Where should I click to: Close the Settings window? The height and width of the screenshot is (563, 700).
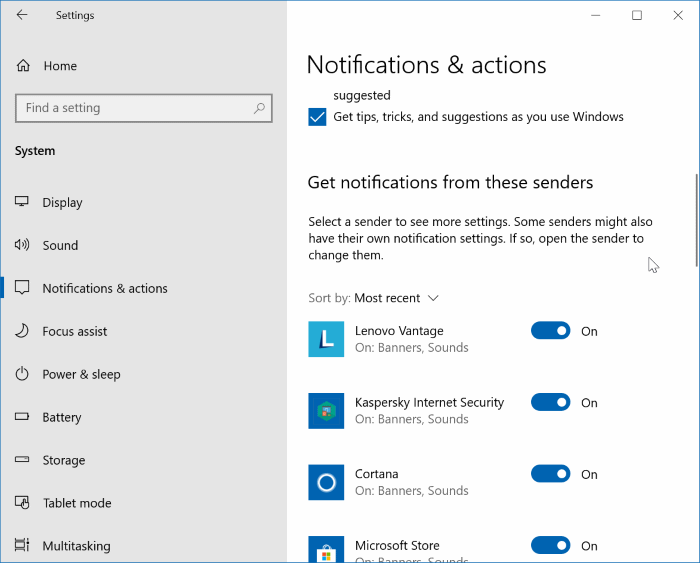[678, 15]
